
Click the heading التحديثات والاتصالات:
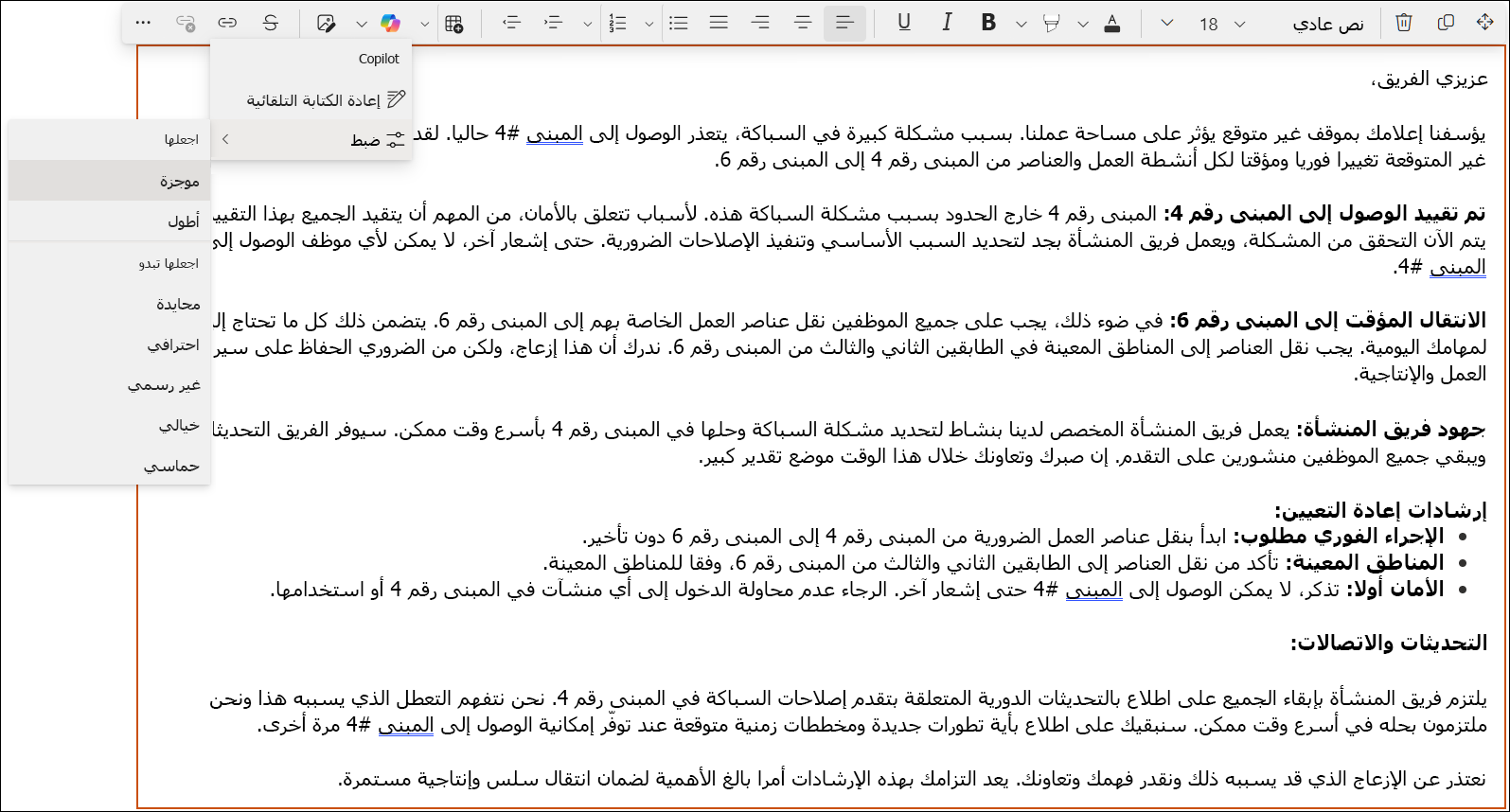(1388, 644)
